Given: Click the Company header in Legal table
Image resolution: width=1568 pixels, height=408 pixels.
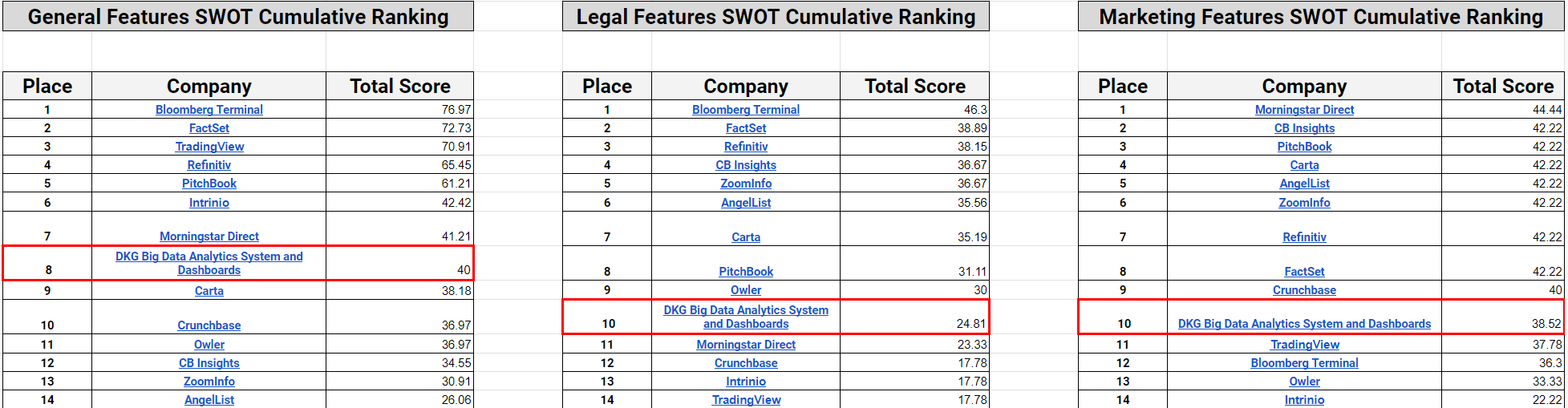Looking at the screenshot, I should point(745,86).
